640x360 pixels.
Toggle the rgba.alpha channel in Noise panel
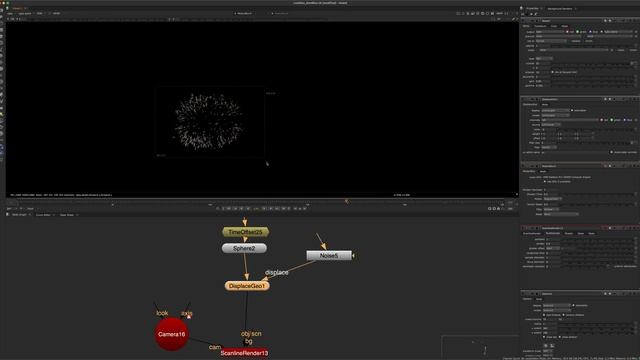(601, 31)
